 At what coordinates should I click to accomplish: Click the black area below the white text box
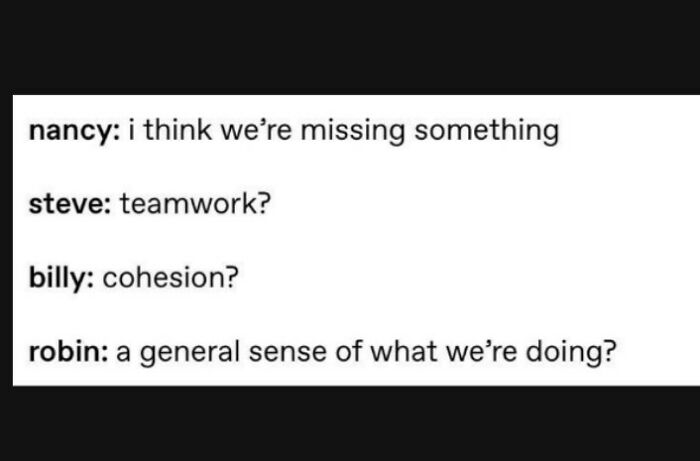point(350,425)
